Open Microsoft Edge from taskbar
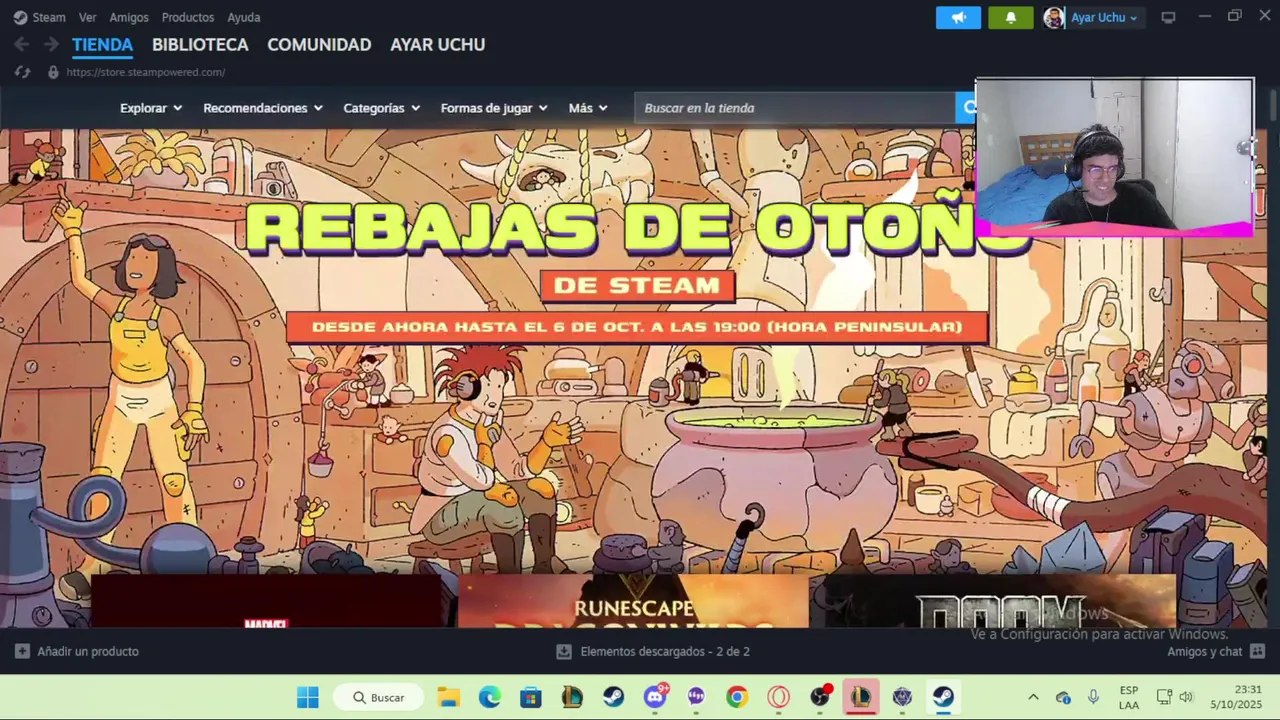The image size is (1280, 720). click(x=489, y=697)
